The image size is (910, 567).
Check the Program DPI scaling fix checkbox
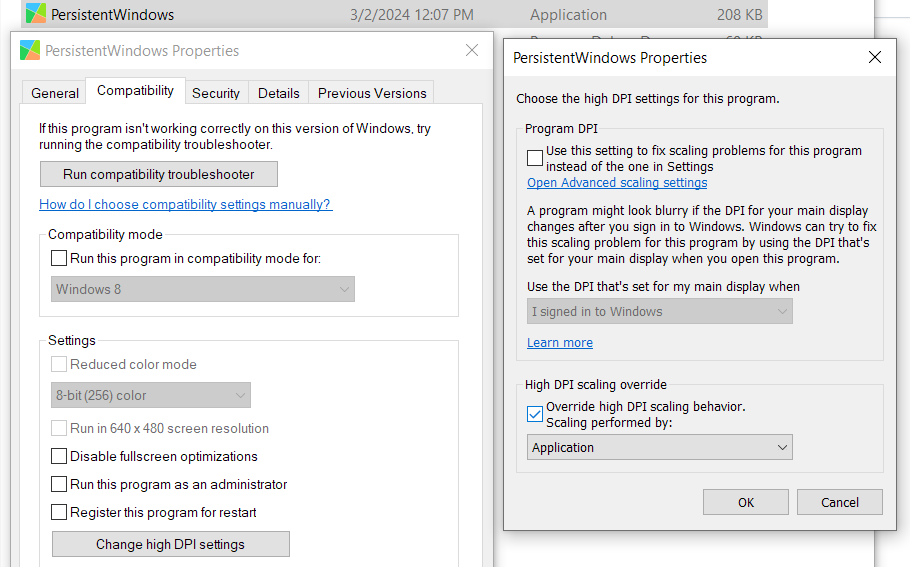[x=535, y=158]
